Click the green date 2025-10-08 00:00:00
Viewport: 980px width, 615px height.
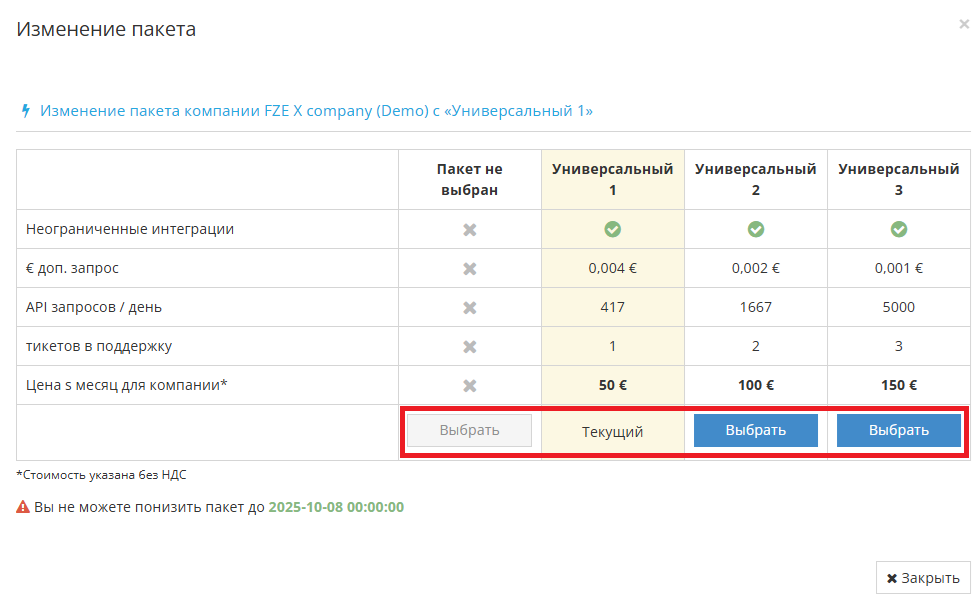pos(336,507)
